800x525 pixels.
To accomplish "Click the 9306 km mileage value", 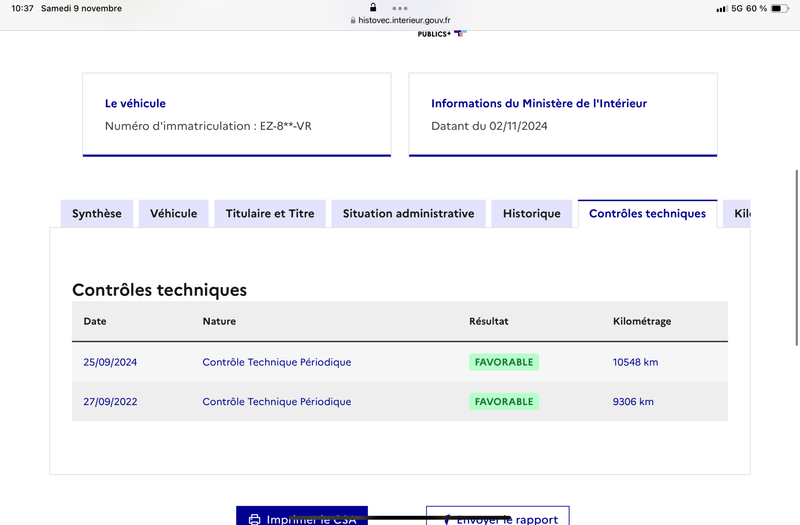I will (633, 402).
